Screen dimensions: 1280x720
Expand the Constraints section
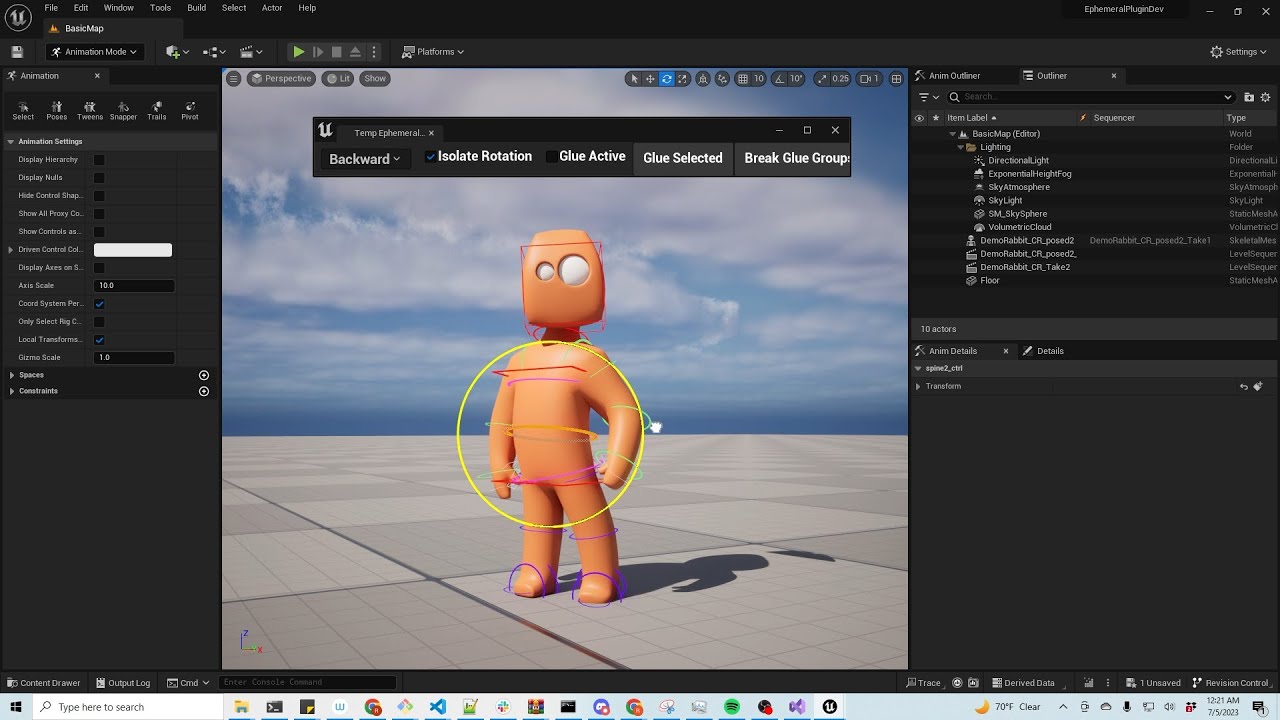11,391
